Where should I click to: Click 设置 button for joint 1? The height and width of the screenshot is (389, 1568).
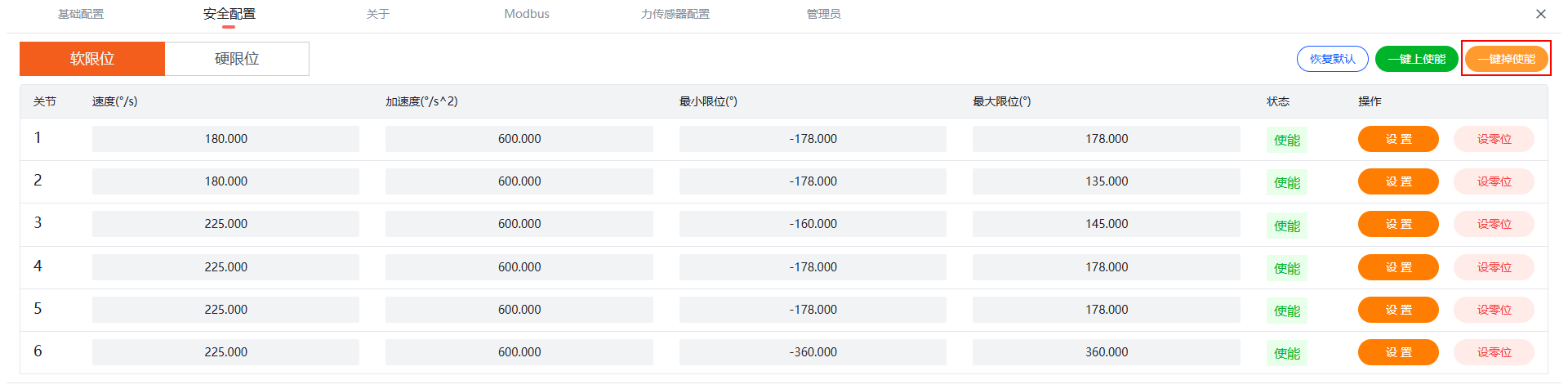[x=1397, y=139]
